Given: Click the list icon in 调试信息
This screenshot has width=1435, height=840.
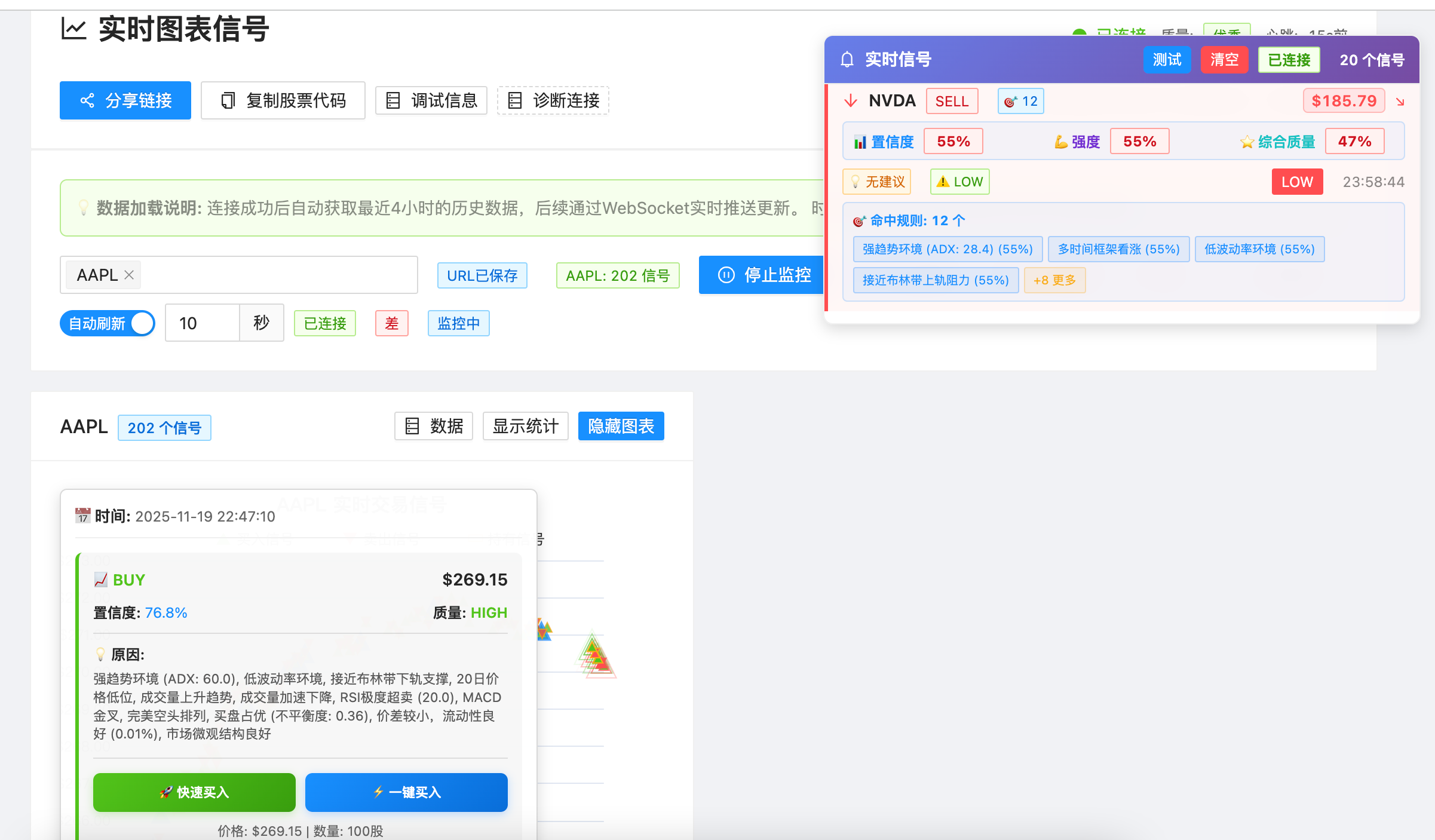Looking at the screenshot, I should coord(393,100).
